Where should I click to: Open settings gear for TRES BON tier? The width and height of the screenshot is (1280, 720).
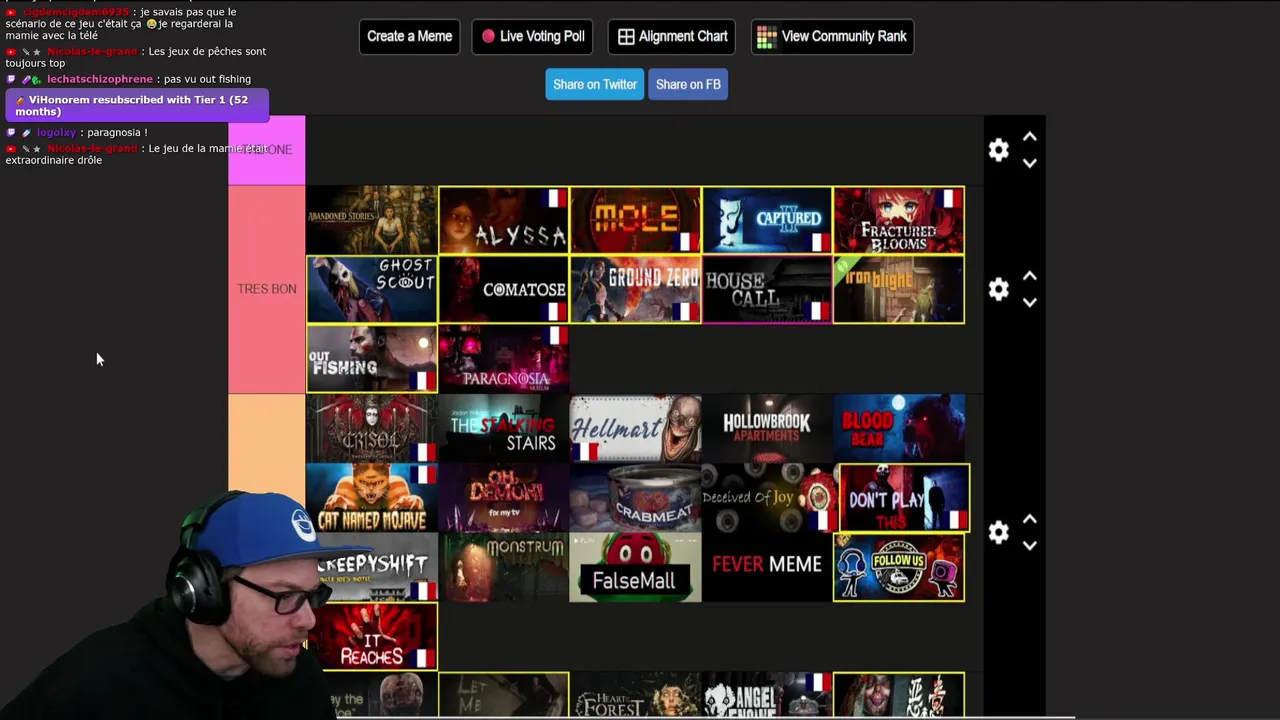point(998,289)
